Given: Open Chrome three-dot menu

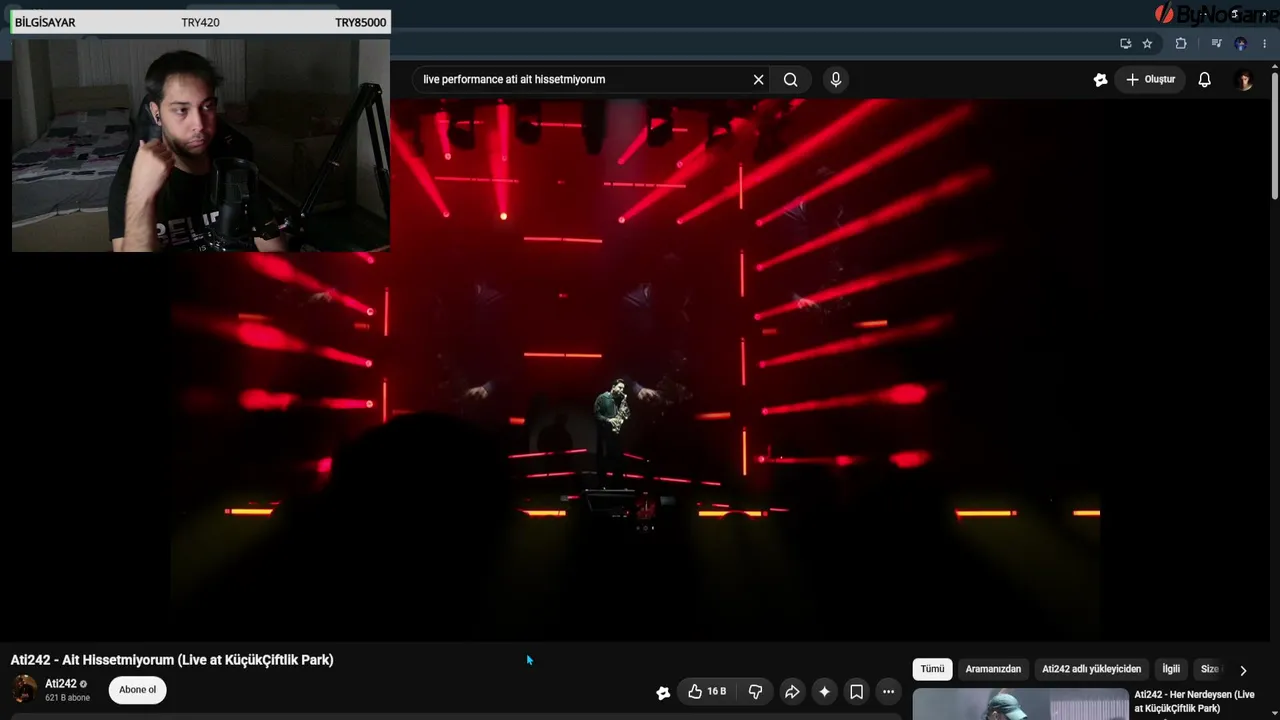Looking at the screenshot, I should (1265, 43).
